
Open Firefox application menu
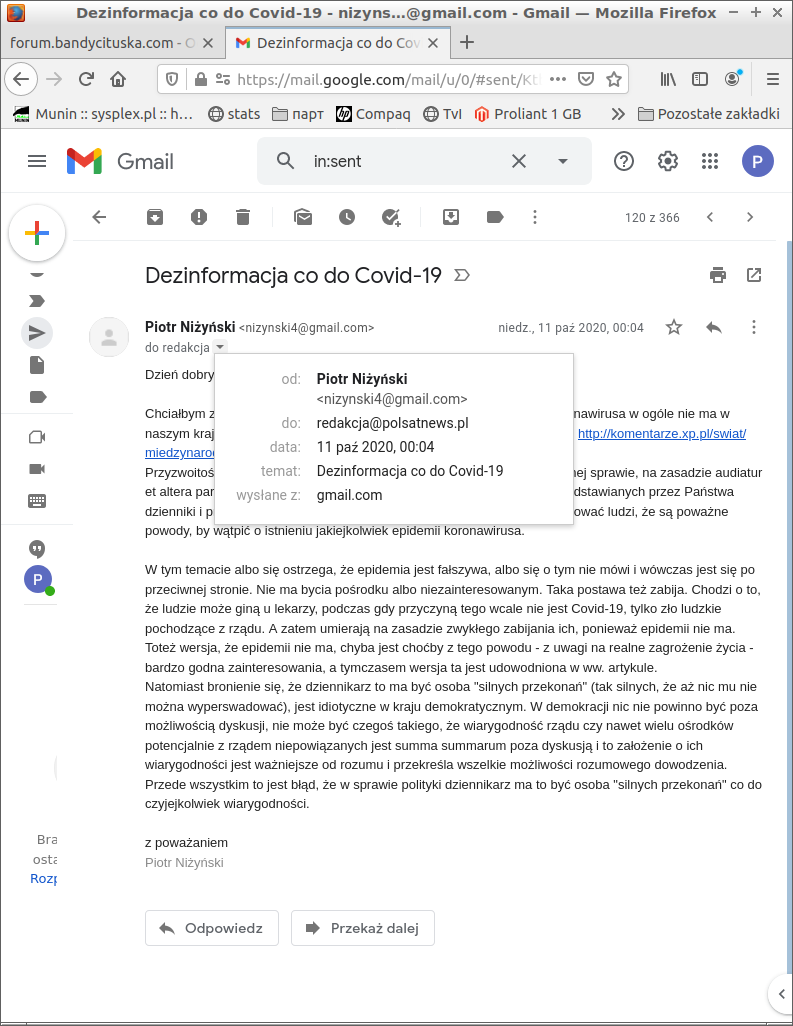coord(773,79)
